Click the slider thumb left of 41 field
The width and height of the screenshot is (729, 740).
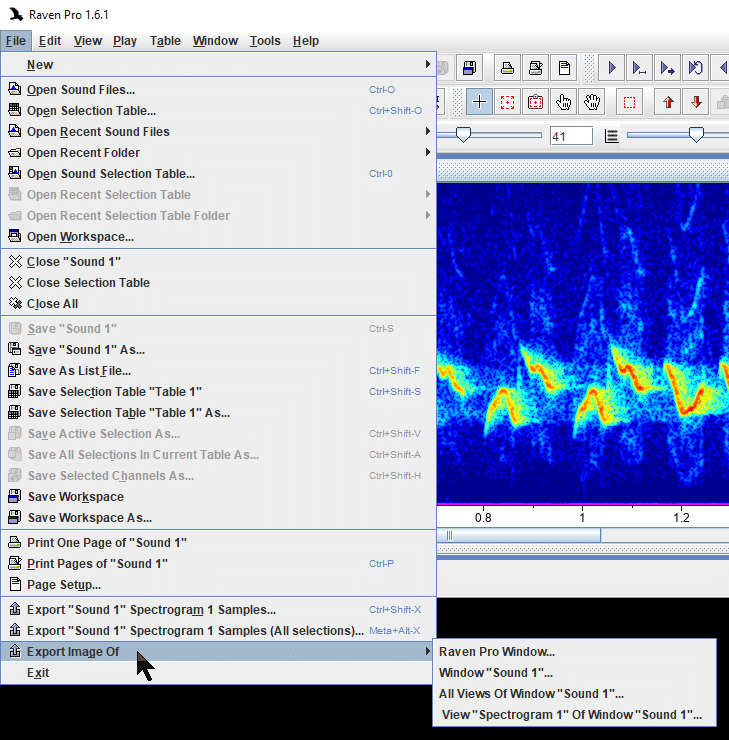click(x=463, y=135)
